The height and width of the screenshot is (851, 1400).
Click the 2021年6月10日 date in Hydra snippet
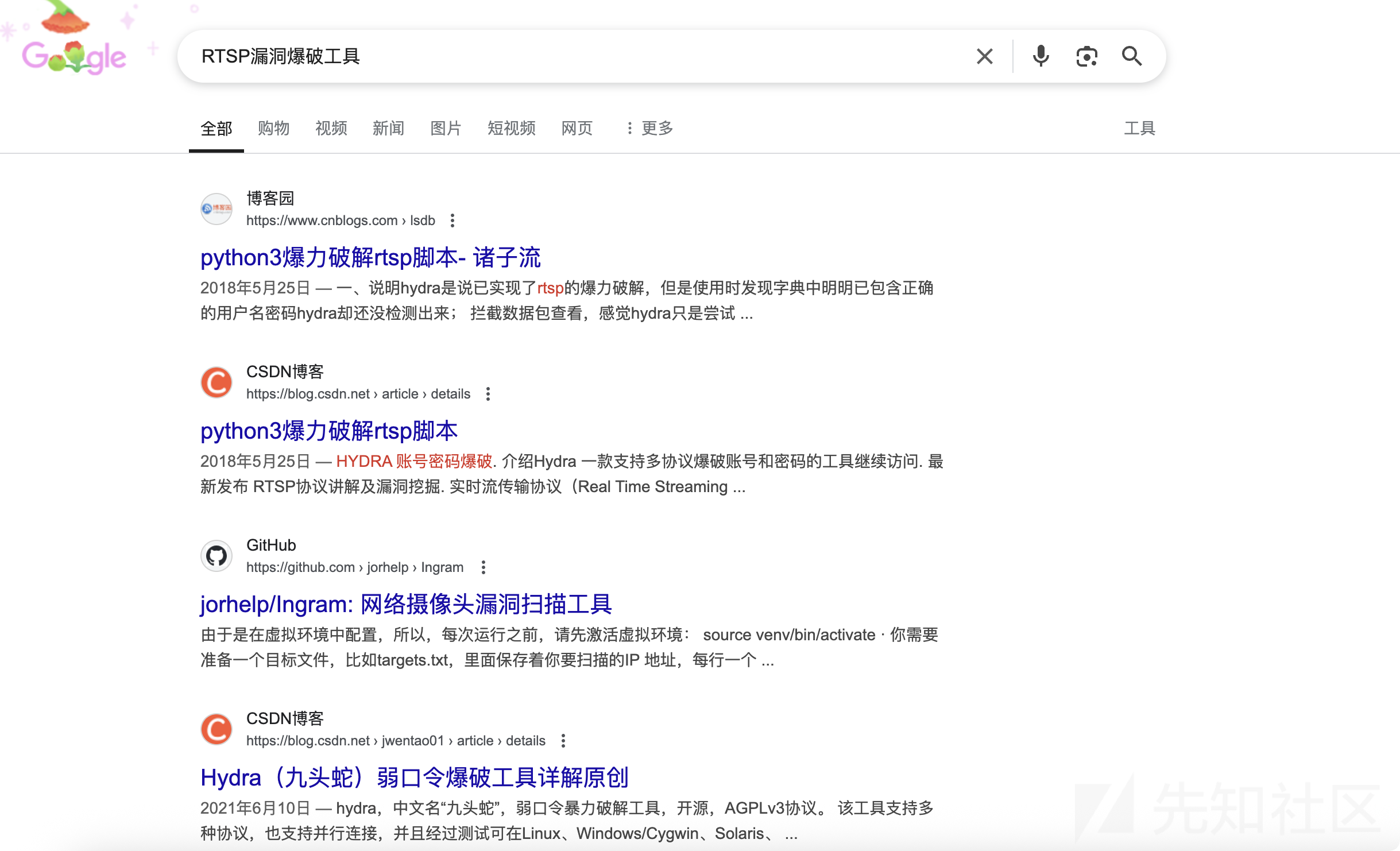tap(256, 808)
